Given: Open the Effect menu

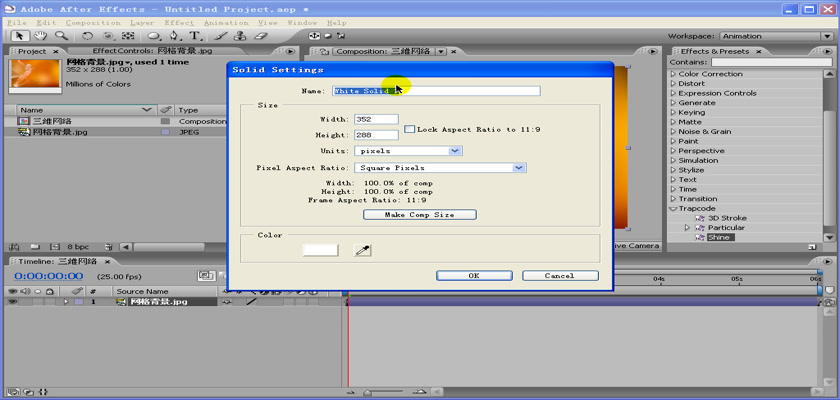Looking at the screenshot, I should pos(179,23).
